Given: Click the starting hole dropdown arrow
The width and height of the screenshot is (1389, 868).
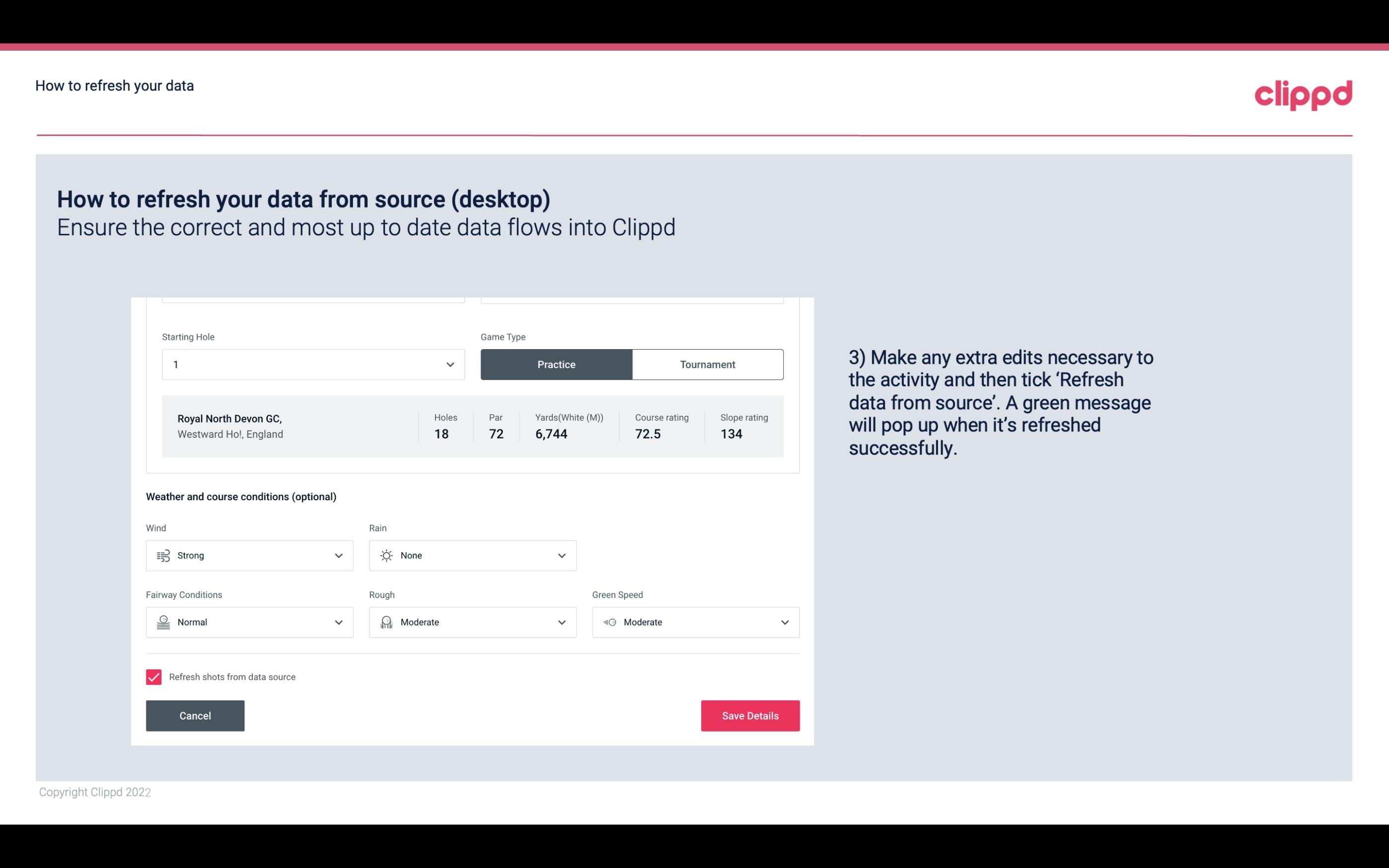Looking at the screenshot, I should pyautogui.click(x=450, y=364).
